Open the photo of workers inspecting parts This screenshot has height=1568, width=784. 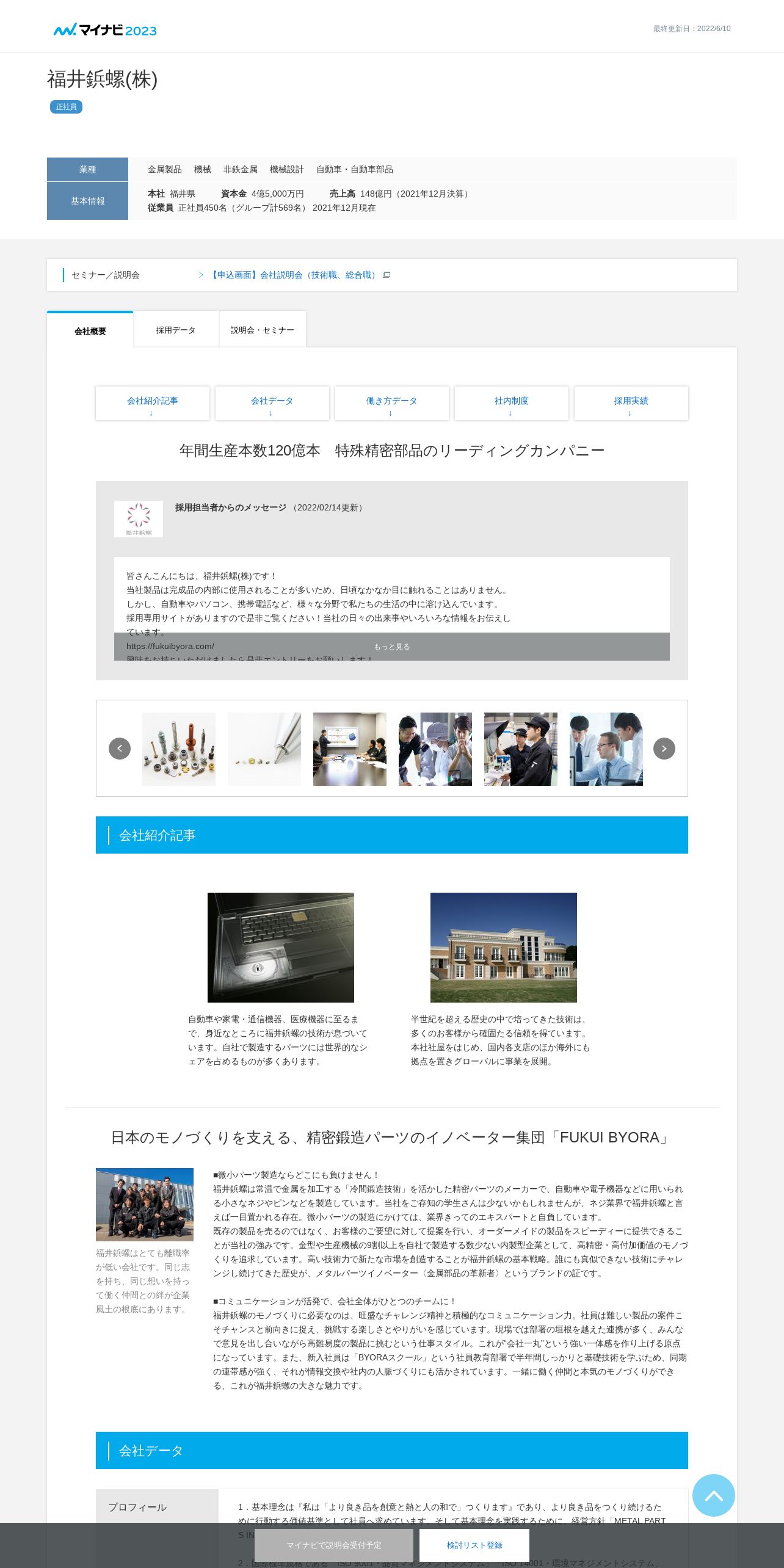(435, 749)
